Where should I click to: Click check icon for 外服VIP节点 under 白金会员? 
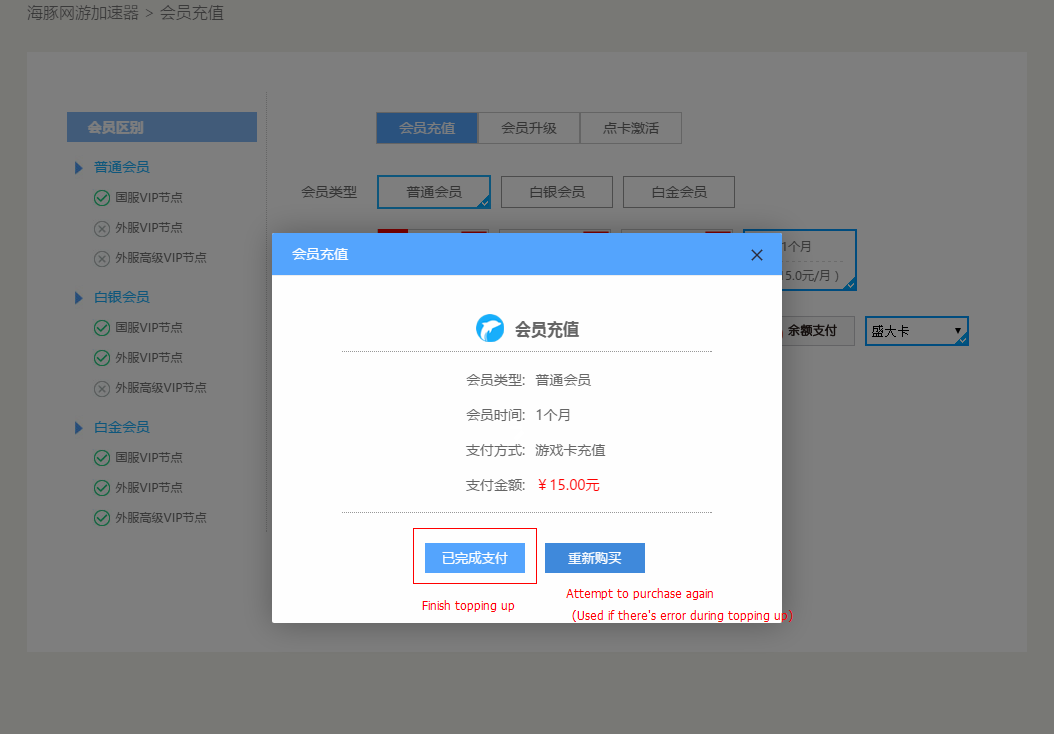(102, 488)
